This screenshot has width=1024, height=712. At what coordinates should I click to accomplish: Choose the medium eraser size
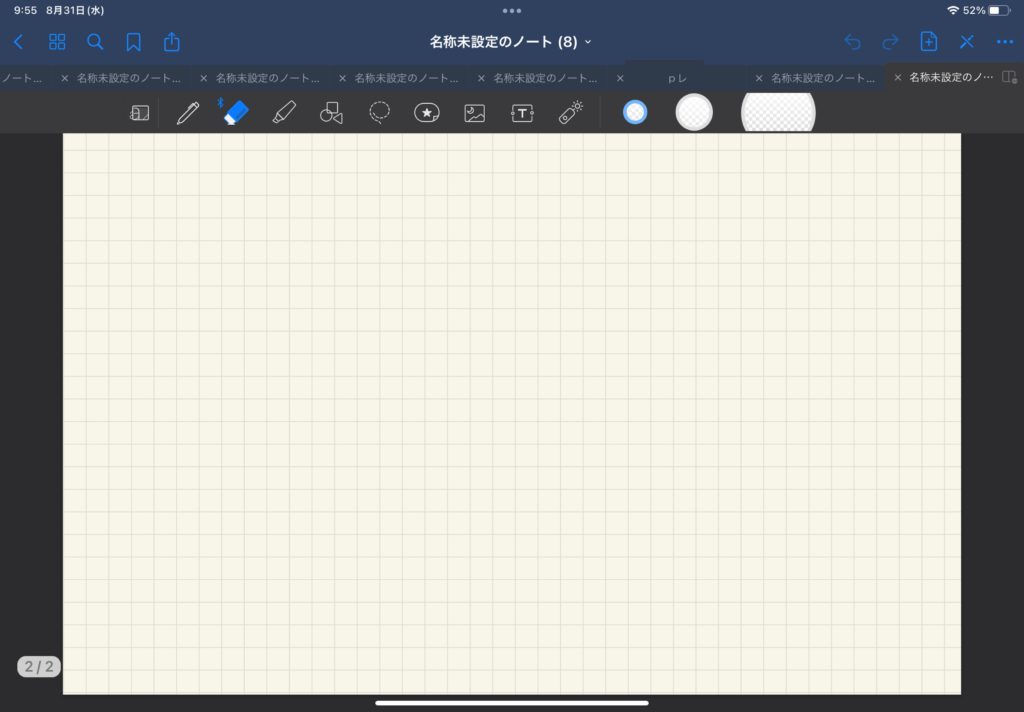coord(694,112)
